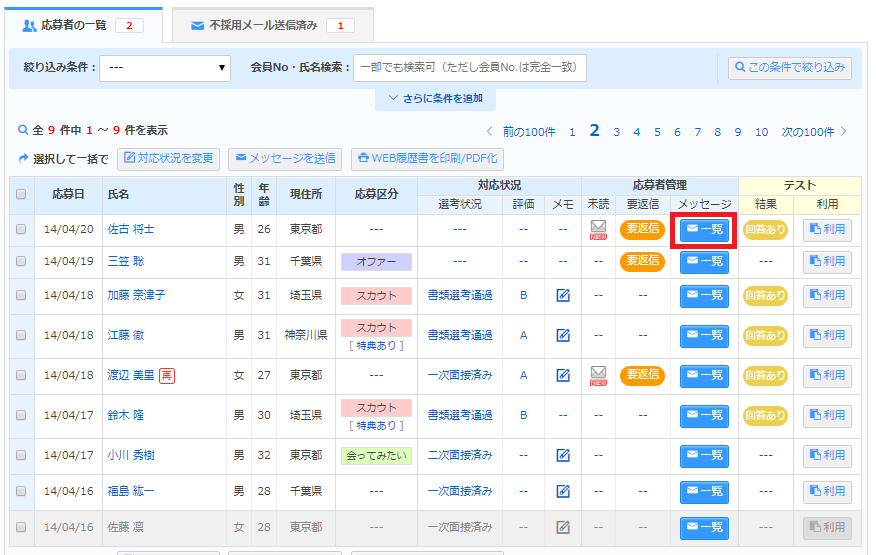Click unread NEW mail icon for 佐古 将士
876x555 pixels.
pos(598,229)
